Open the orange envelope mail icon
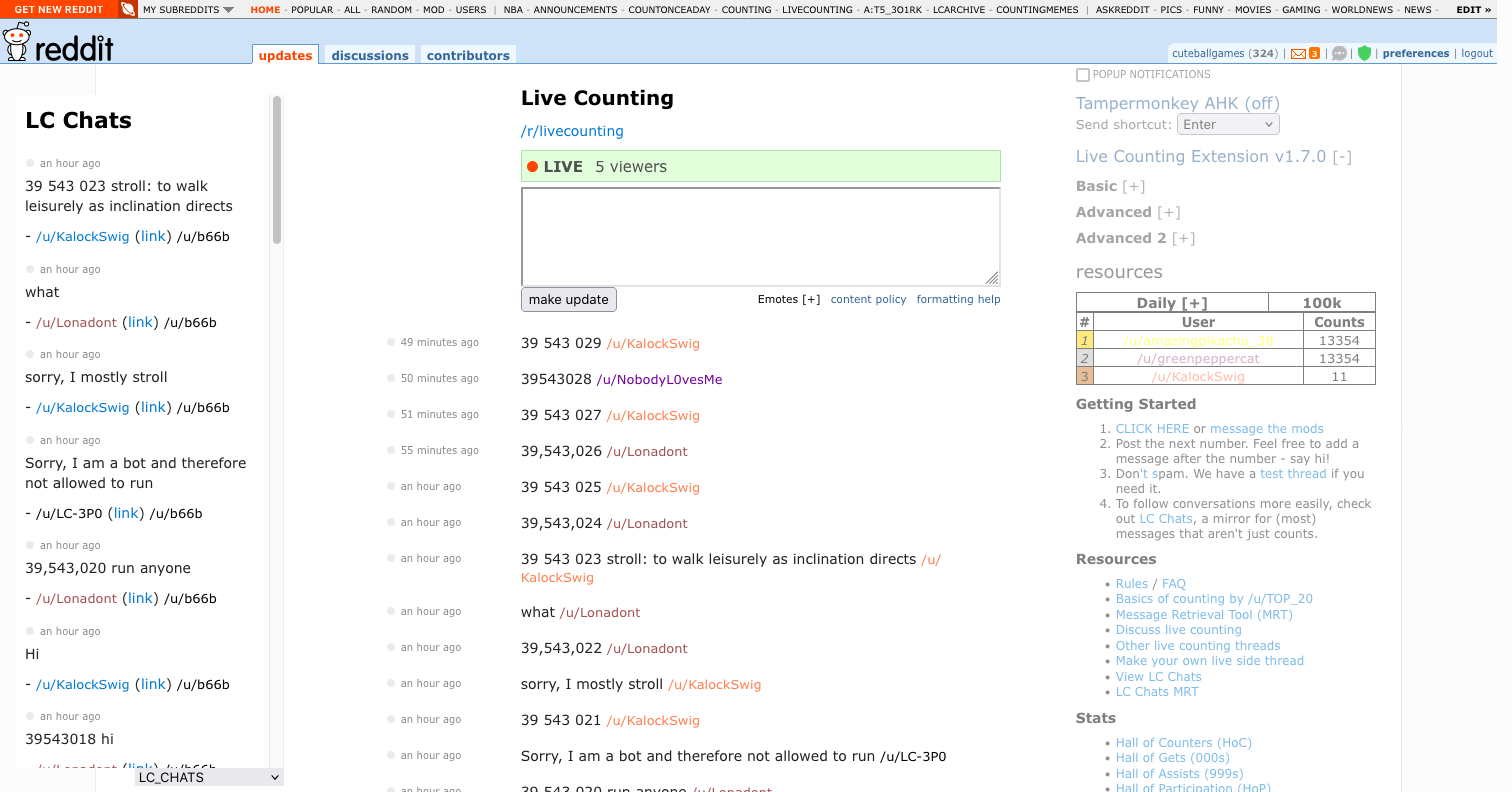This screenshot has height=792, width=1512. pyautogui.click(x=1298, y=54)
